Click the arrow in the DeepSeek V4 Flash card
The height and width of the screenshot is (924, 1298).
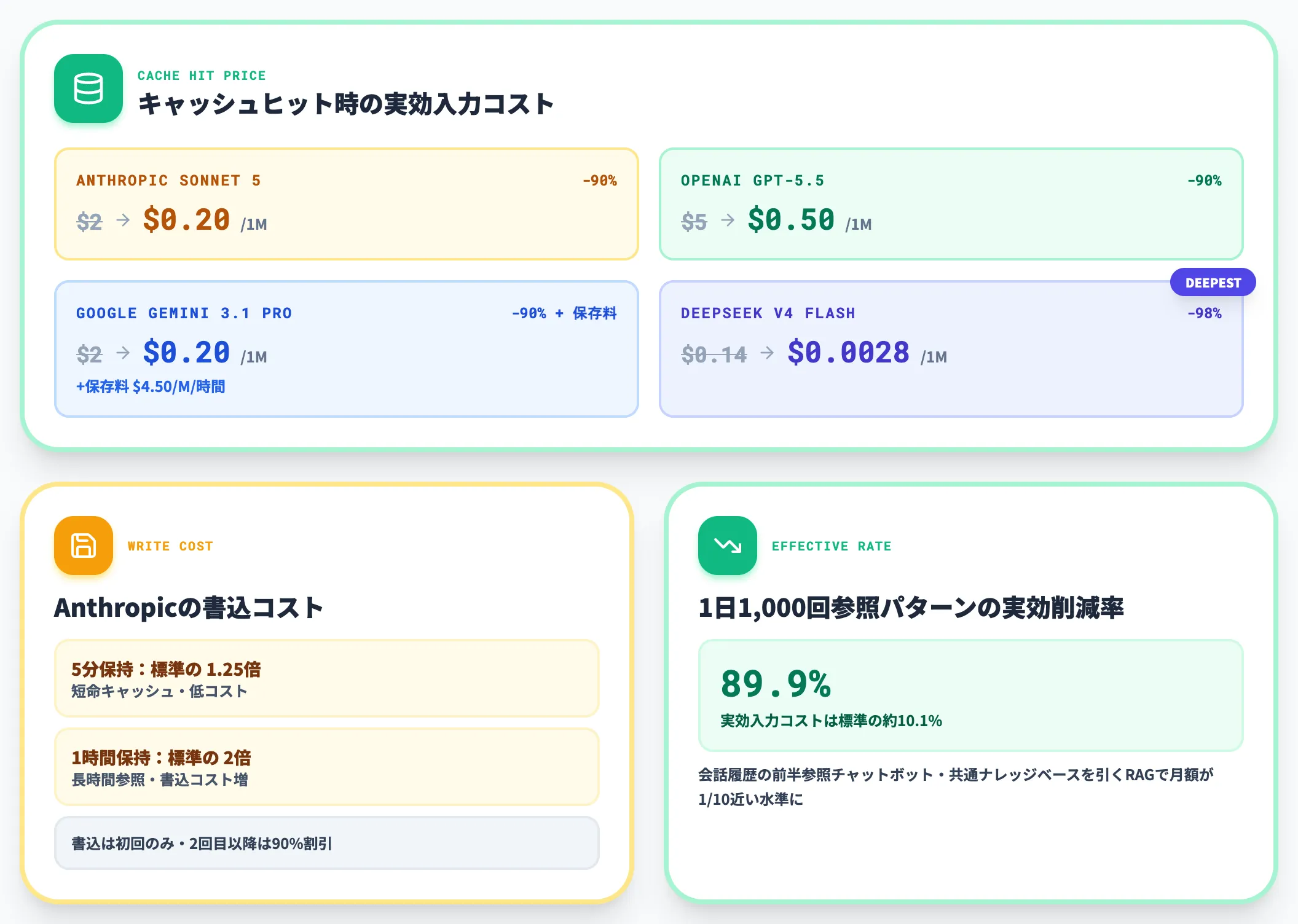[767, 353]
